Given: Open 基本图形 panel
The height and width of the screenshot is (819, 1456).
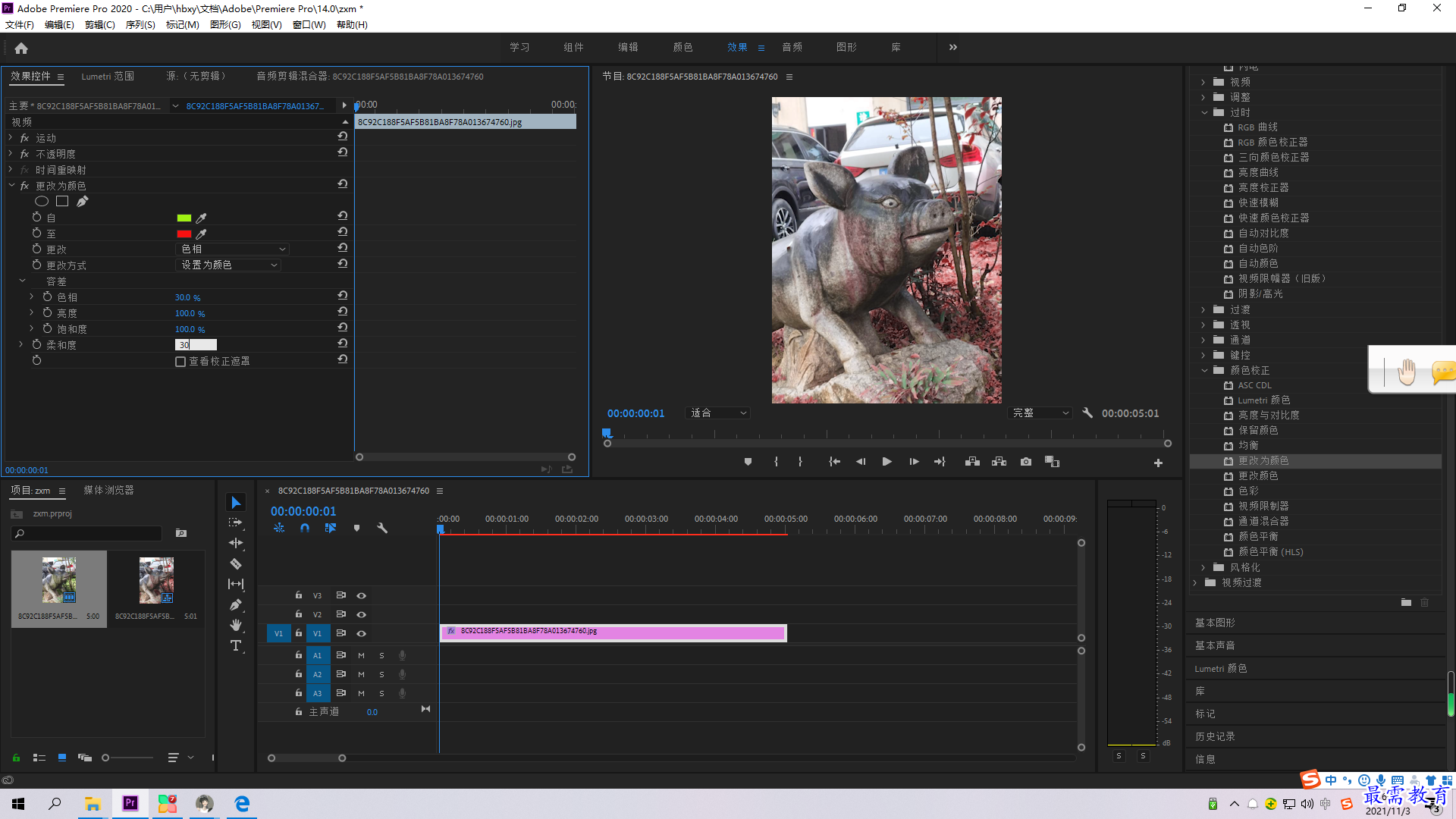Looking at the screenshot, I should pos(1215,623).
